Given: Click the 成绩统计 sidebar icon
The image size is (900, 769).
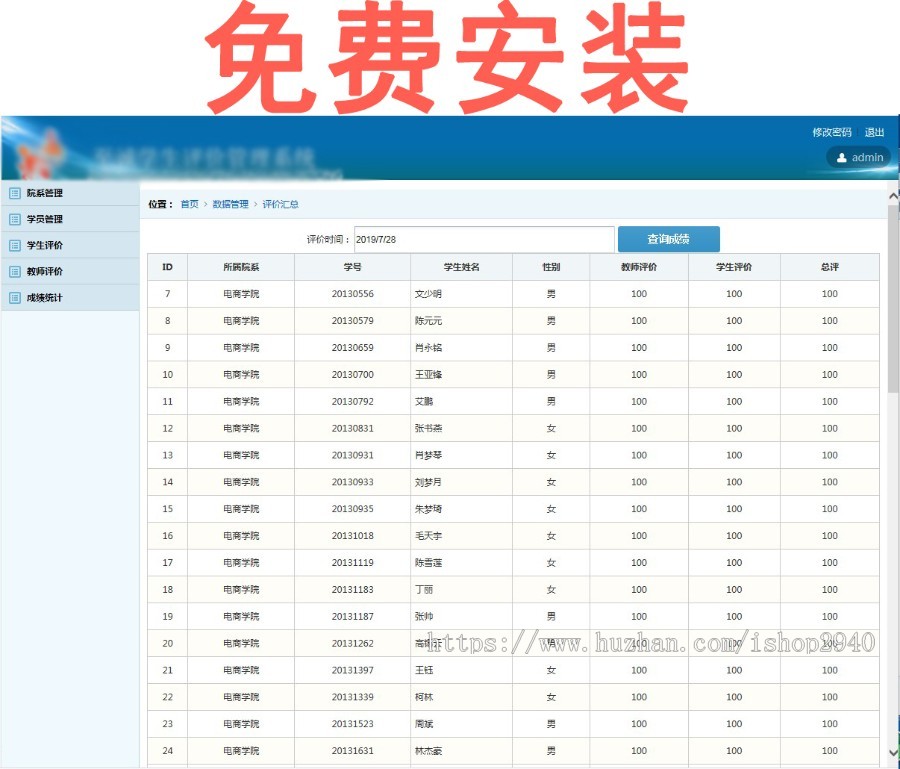Looking at the screenshot, I should 14,297.
